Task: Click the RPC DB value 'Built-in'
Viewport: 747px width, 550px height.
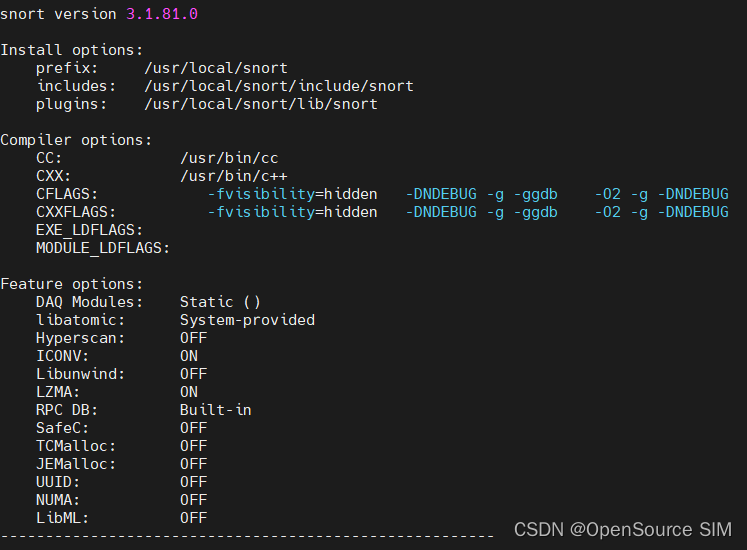Action: coord(216,410)
